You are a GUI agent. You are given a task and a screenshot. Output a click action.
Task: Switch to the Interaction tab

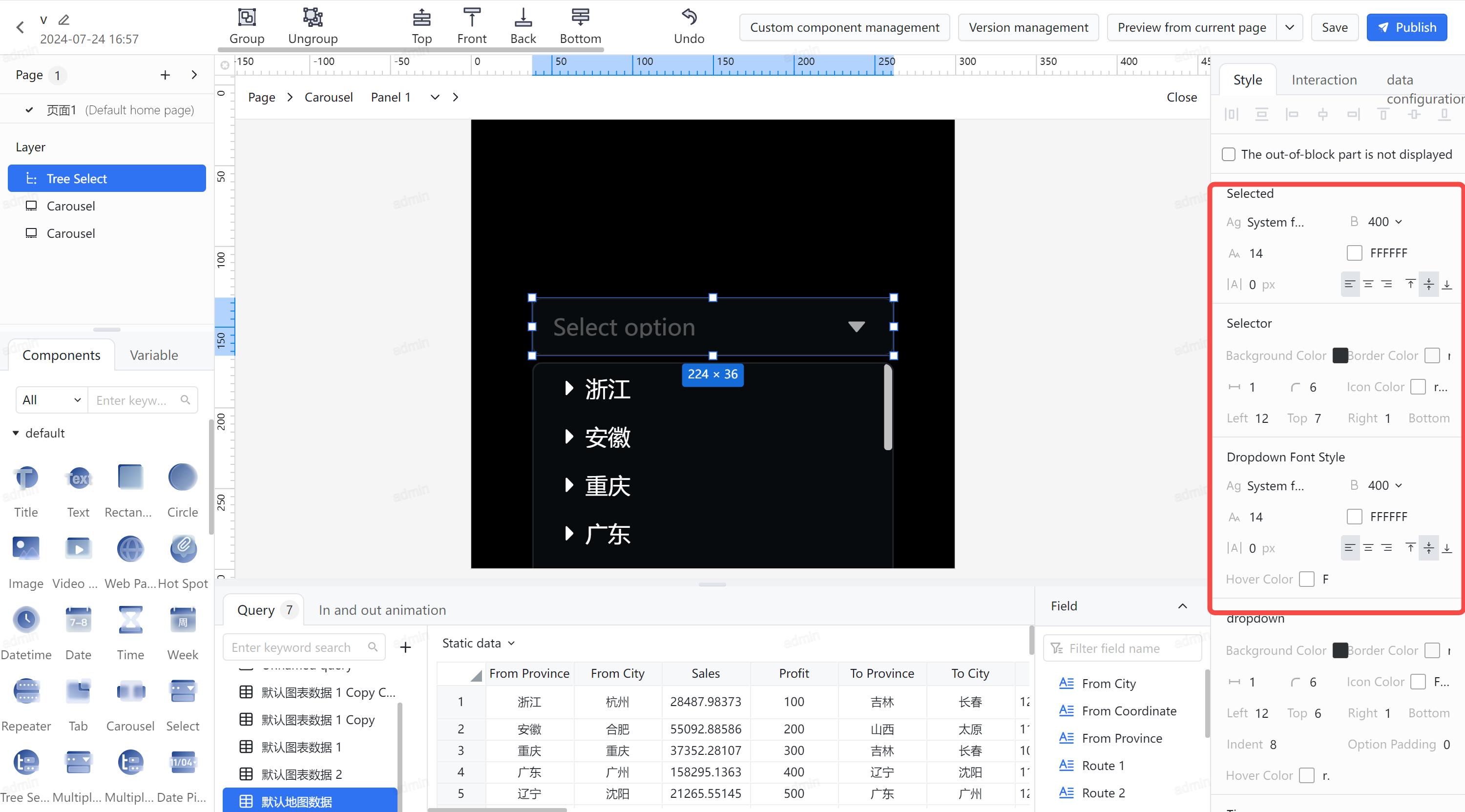click(x=1324, y=80)
